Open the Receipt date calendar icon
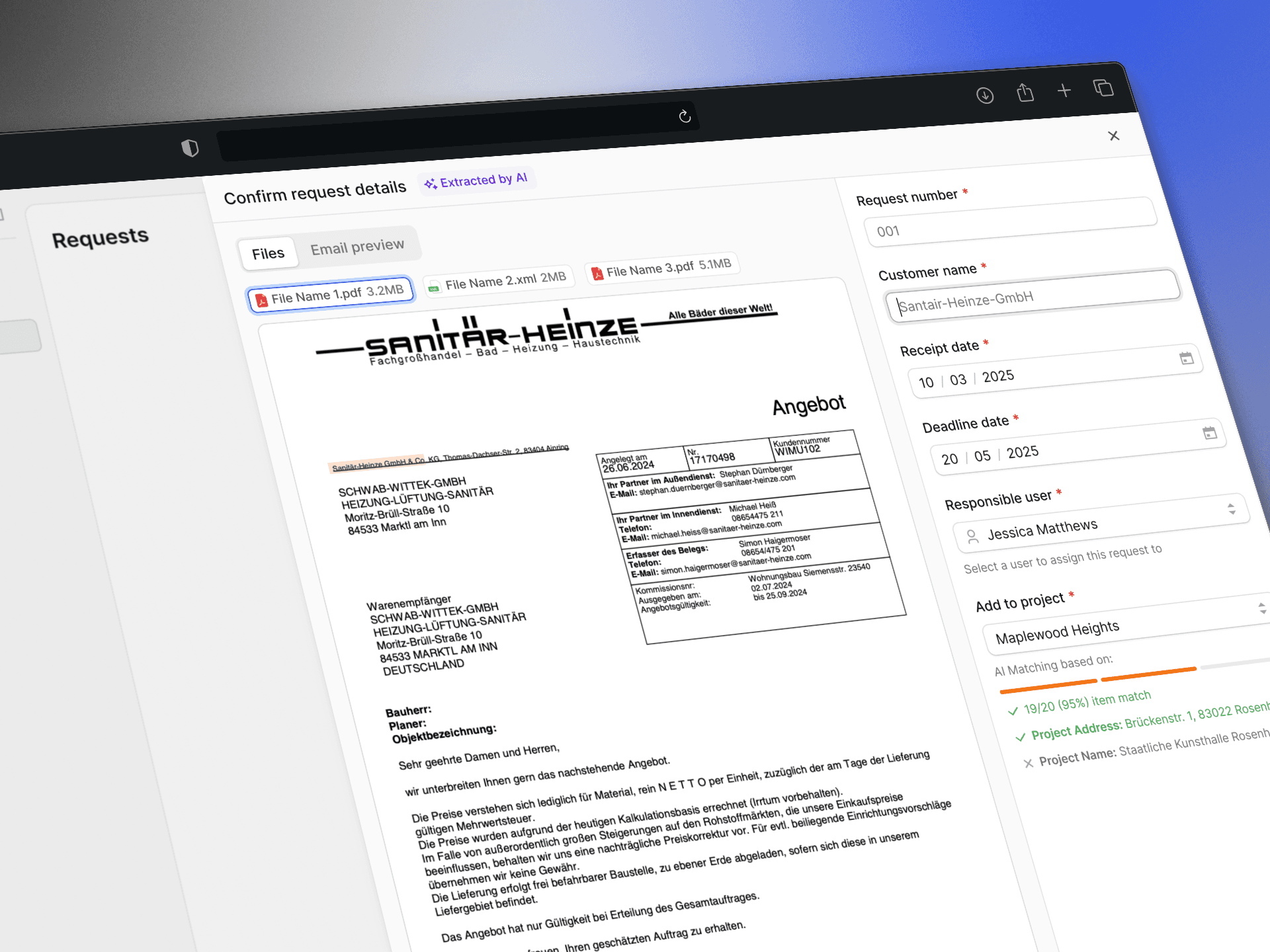Image resolution: width=1270 pixels, height=952 pixels. [1186, 358]
